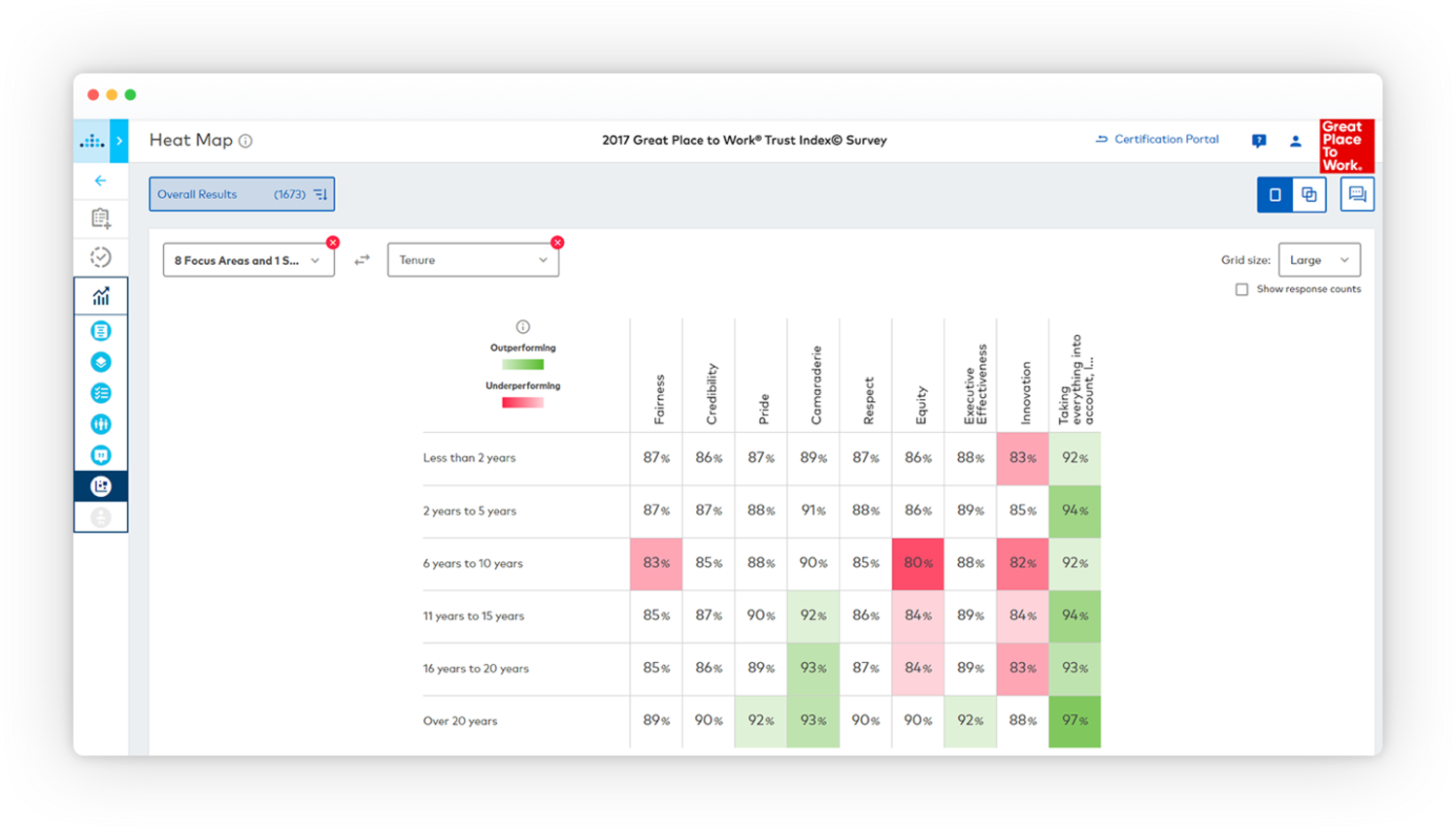Viewport: 1456px width, 829px height.
Task: Click the Great Place To Work logo
Action: (x=1346, y=146)
